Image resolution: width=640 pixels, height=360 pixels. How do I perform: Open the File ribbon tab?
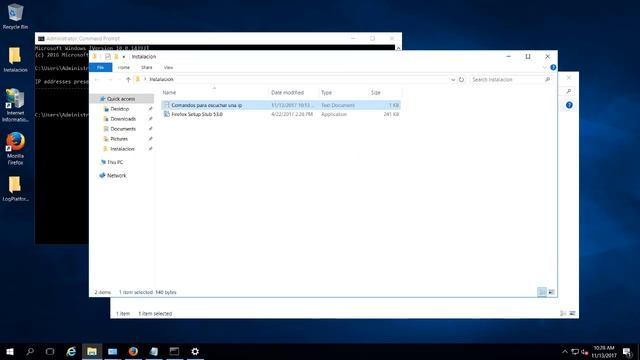100,67
